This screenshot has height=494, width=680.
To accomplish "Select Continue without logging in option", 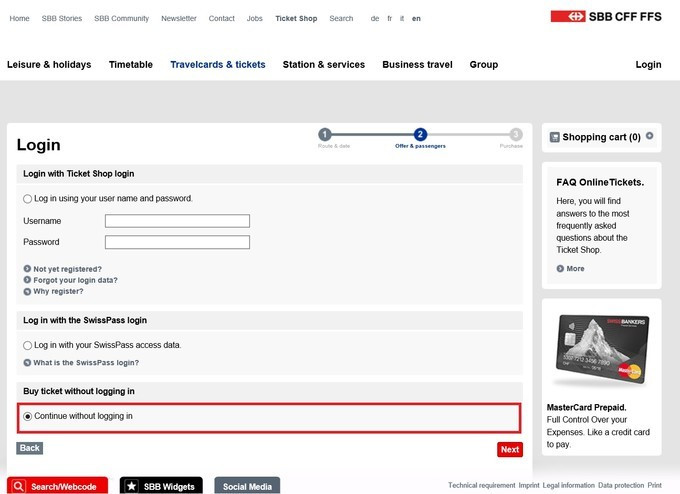I will point(28,416).
